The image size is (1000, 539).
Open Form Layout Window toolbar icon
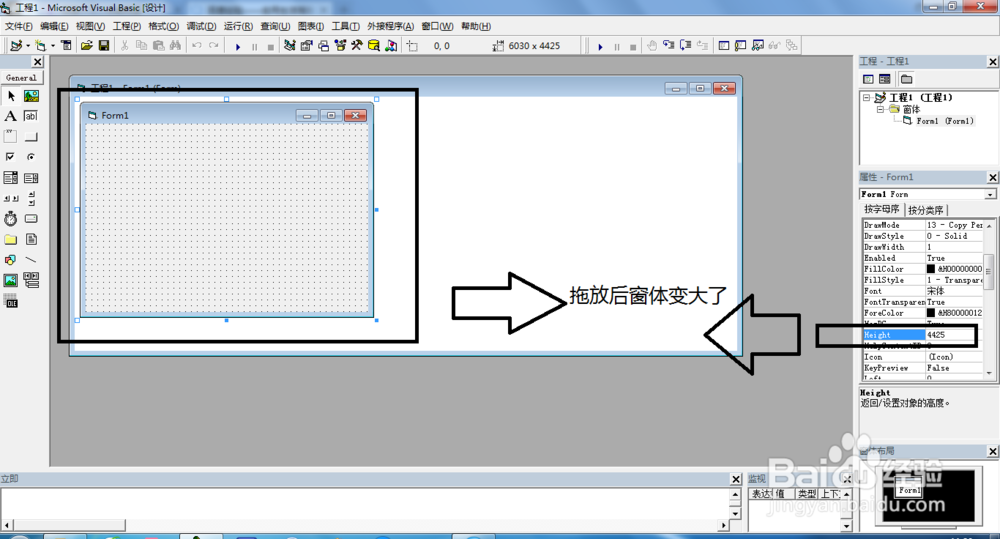click(323, 45)
